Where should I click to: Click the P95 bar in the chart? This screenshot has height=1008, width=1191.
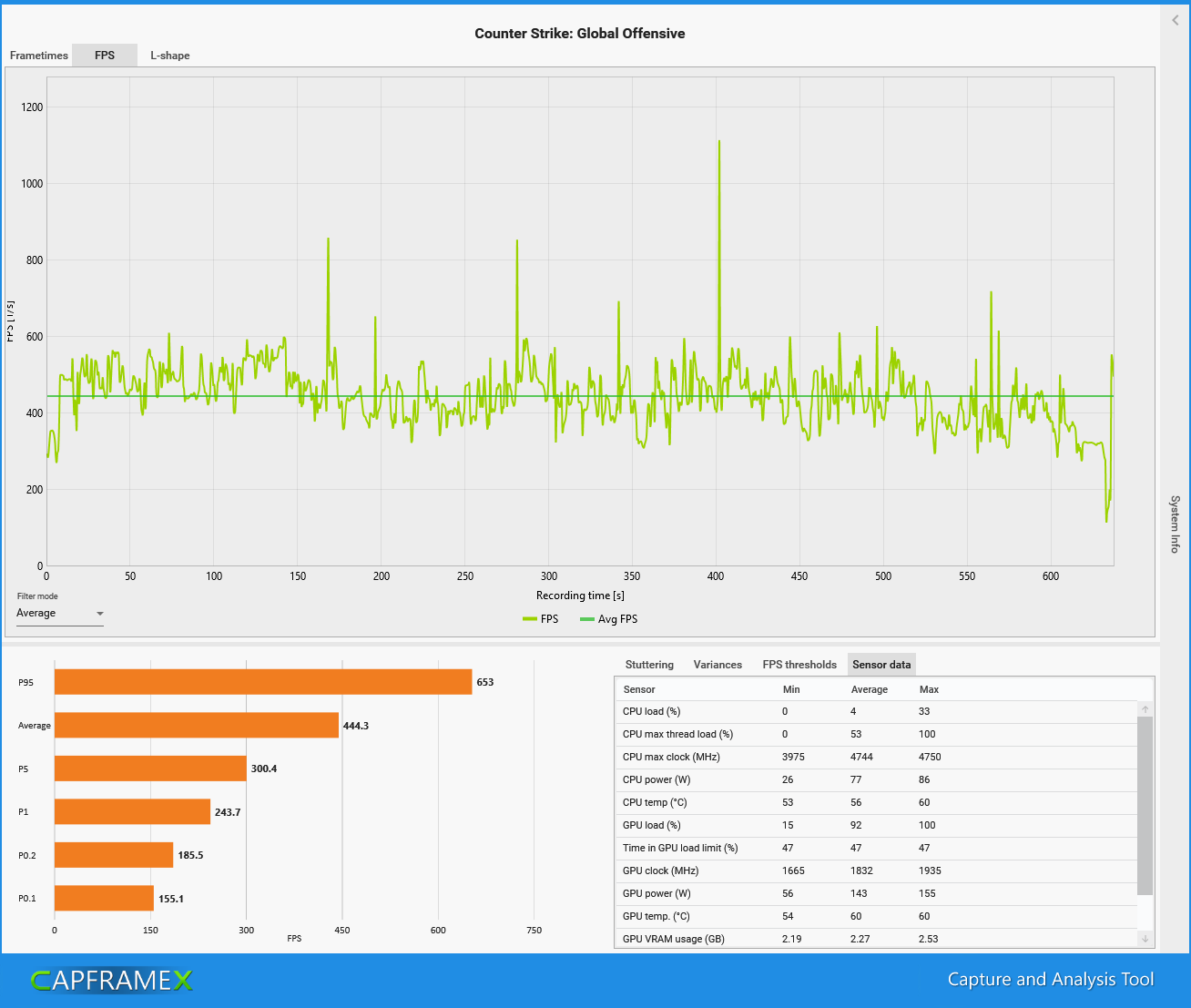tap(263, 682)
